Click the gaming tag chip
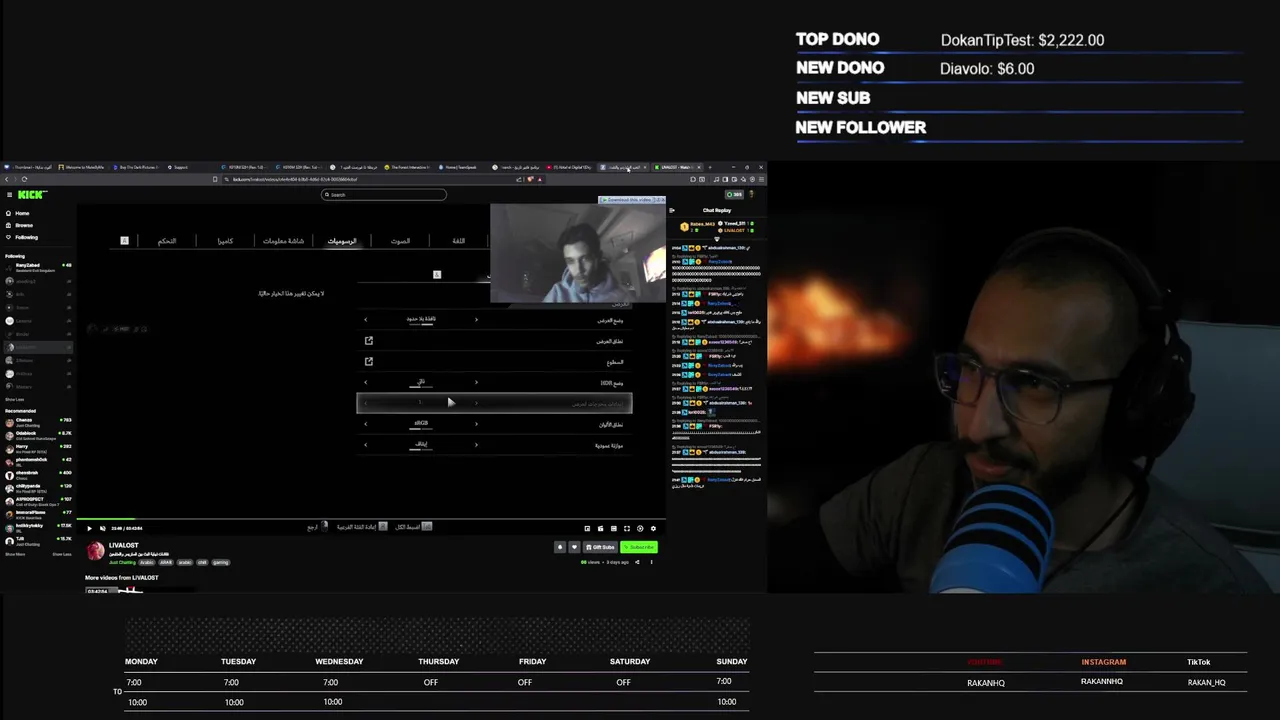This screenshot has width=1280, height=720. click(221, 562)
